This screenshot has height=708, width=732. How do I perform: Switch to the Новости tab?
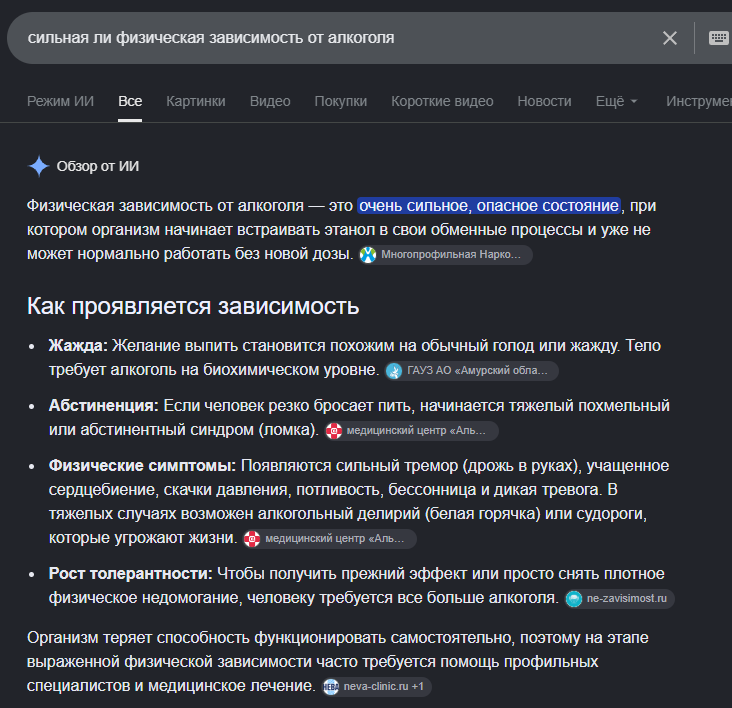tap(544, 101)
